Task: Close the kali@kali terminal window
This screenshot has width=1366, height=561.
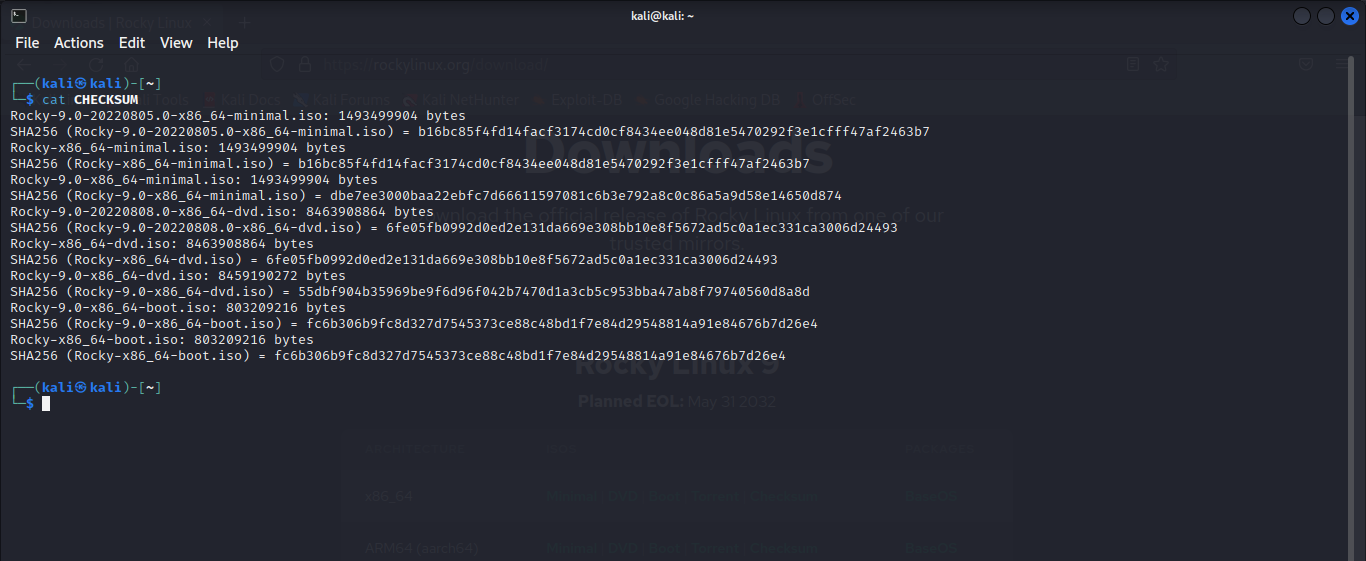Action: click(x=1348, y=16)
